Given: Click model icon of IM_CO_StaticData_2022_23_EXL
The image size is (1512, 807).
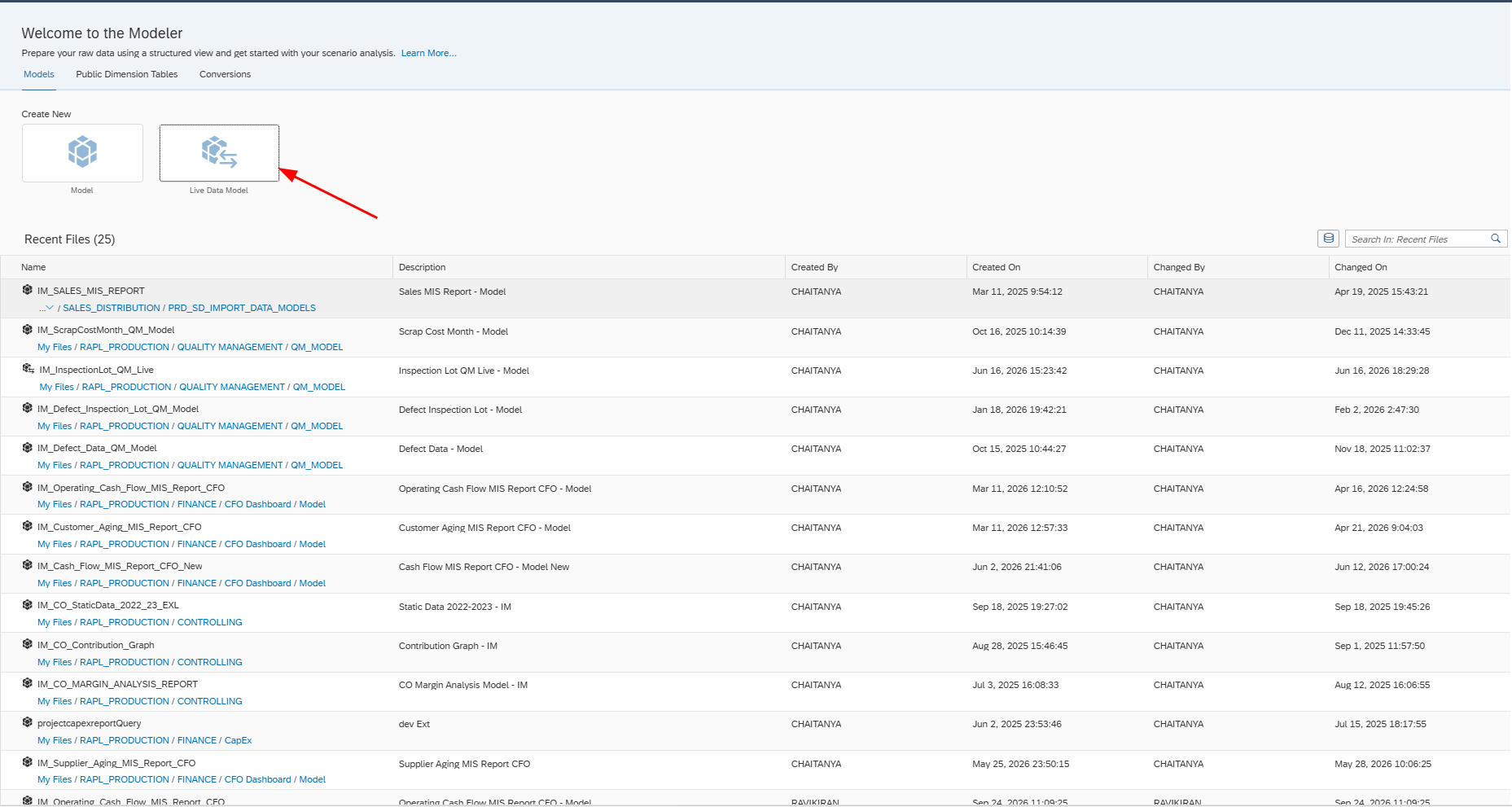Looking at the screenshot, I should pyautogui.click(x=28, y=604).
